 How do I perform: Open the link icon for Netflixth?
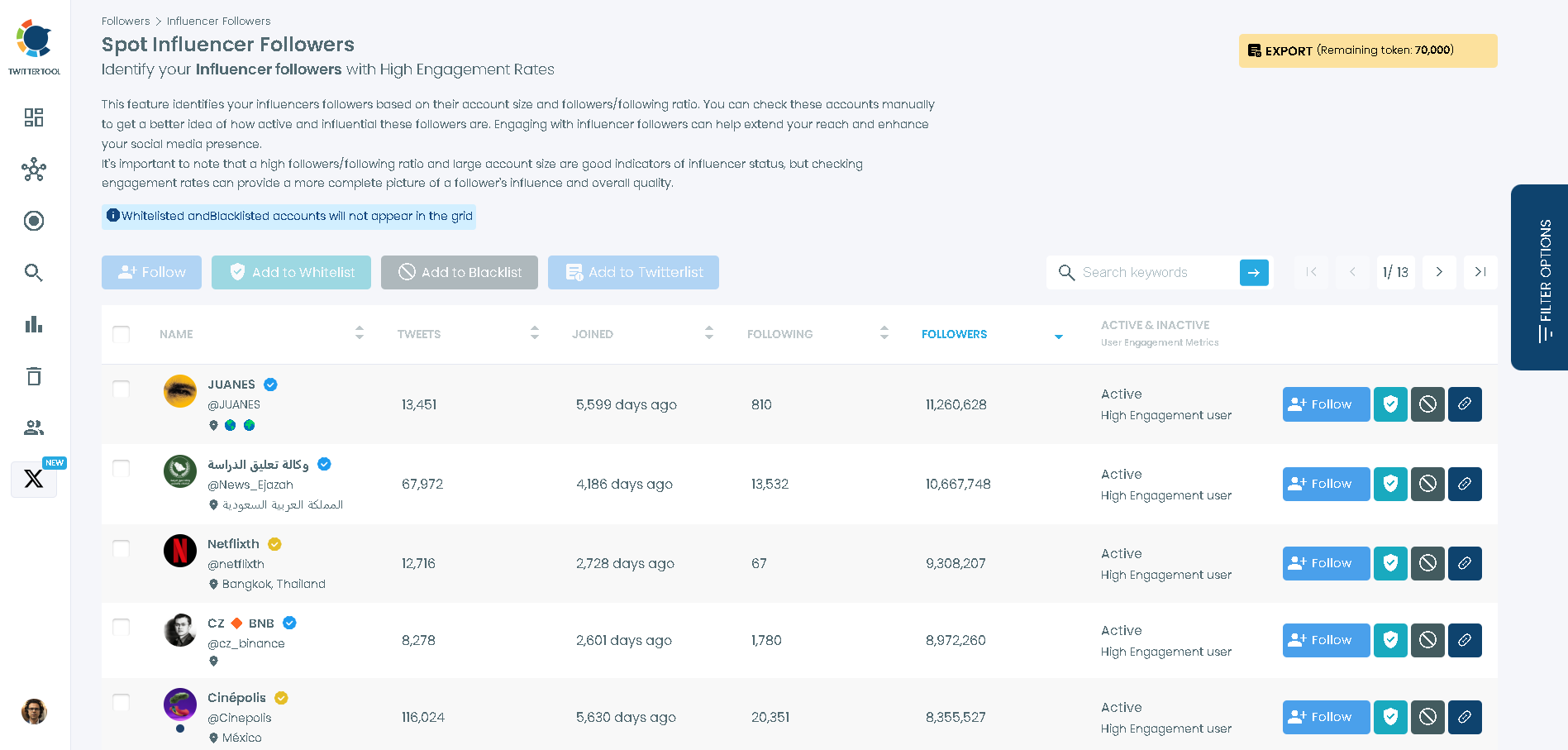point(1465,563)
